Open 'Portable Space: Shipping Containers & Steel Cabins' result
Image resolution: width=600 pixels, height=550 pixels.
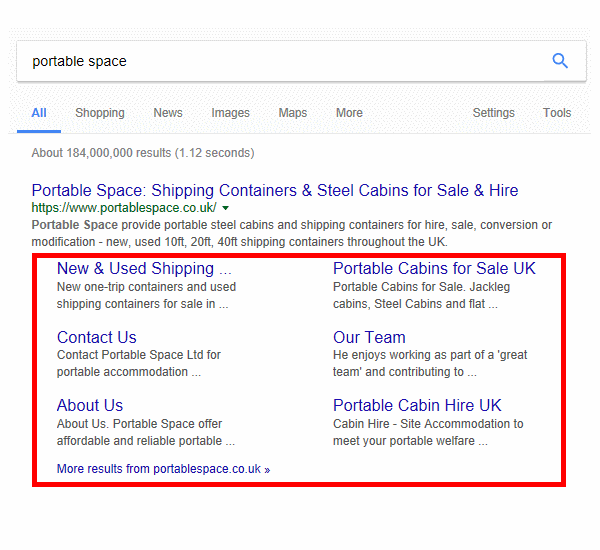point(275,191)
